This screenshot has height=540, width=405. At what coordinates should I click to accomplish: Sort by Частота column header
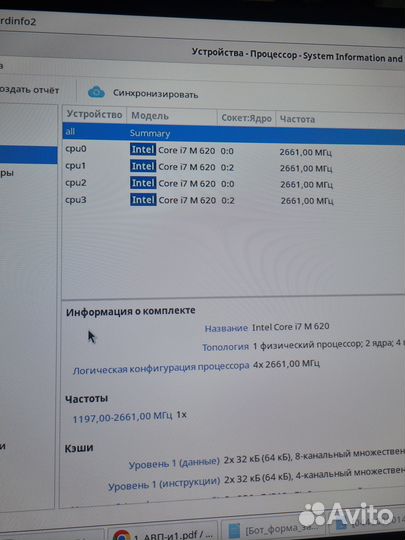pos(297,120)
